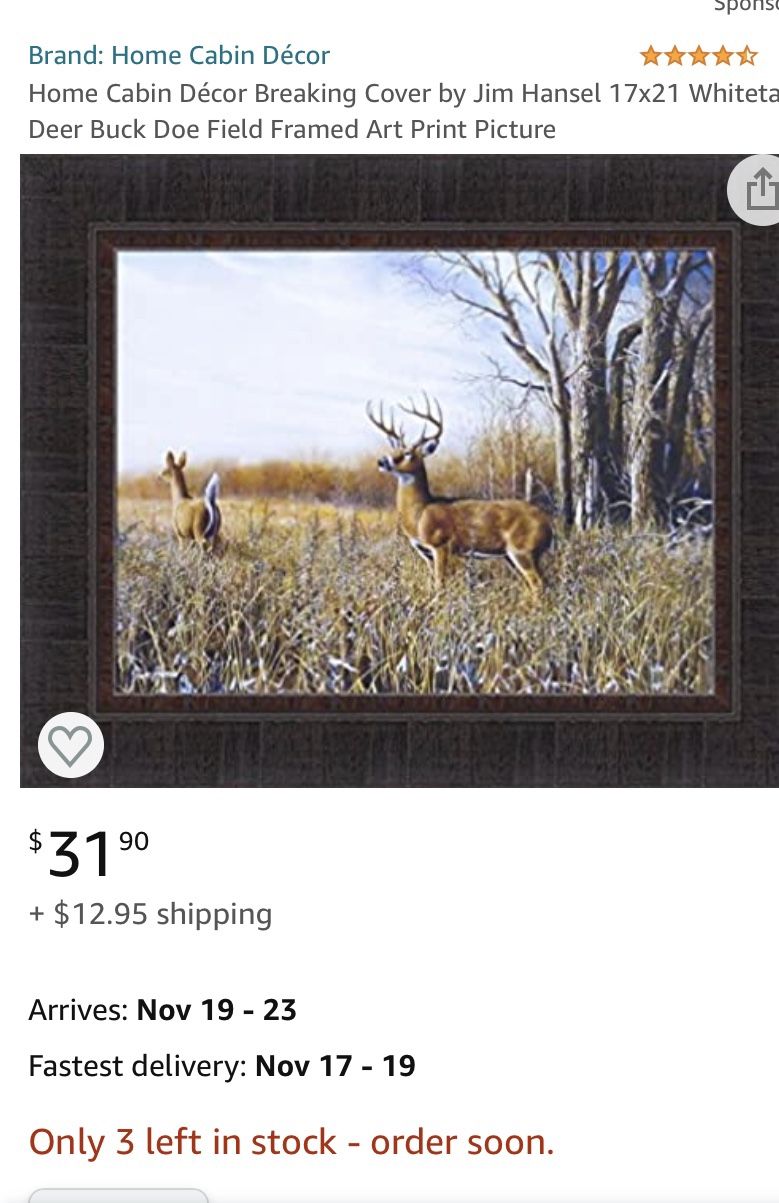Tap the Arrives: Nov 19 - 23 line
The height and width of the screenshot is (1203, 779).
[162, 1010]
